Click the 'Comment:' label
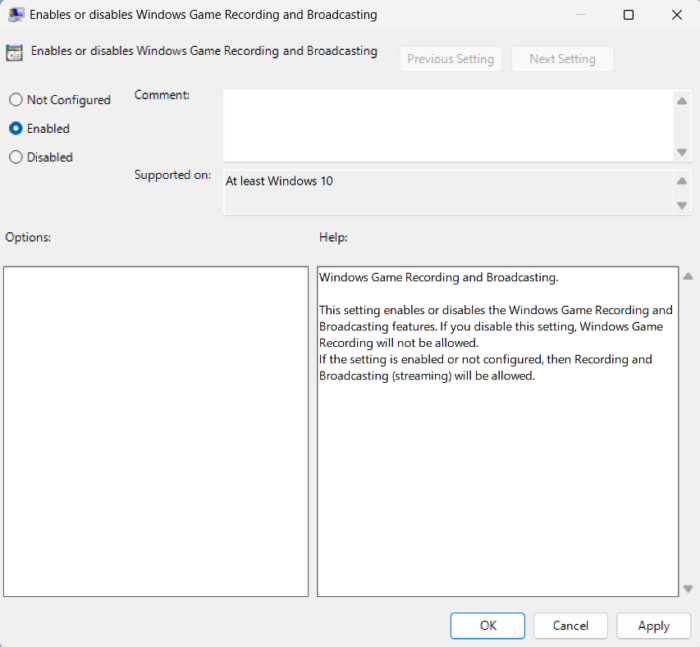This screenshot has height=647, width=700. pos(162,95)
